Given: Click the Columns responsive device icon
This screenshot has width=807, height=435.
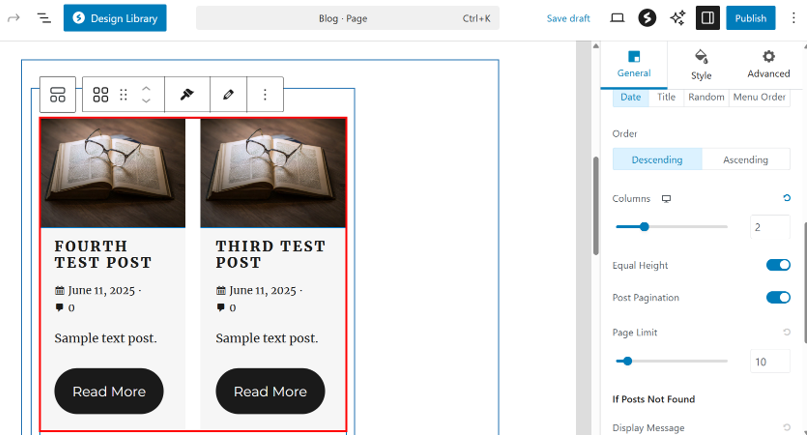Looking at the screenshot, I should click(x=666, y=199).
